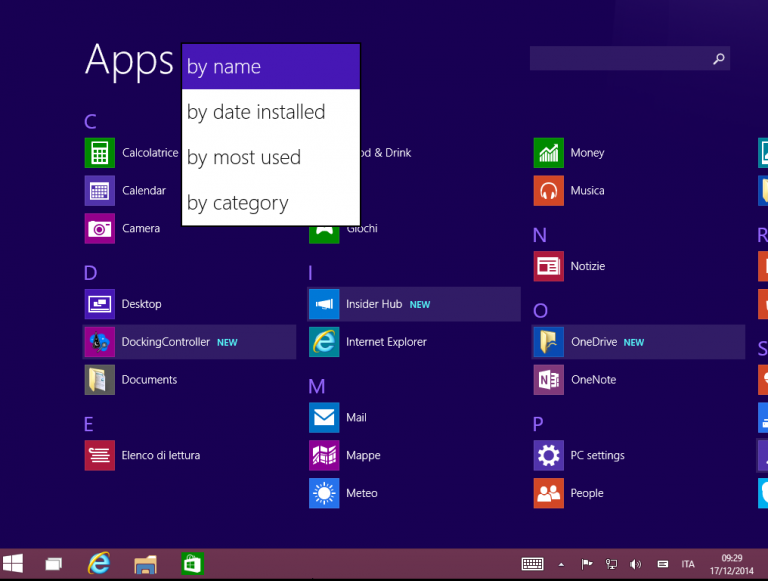
Task: Launch the OneNote app icon
Action: pos(549,380)
